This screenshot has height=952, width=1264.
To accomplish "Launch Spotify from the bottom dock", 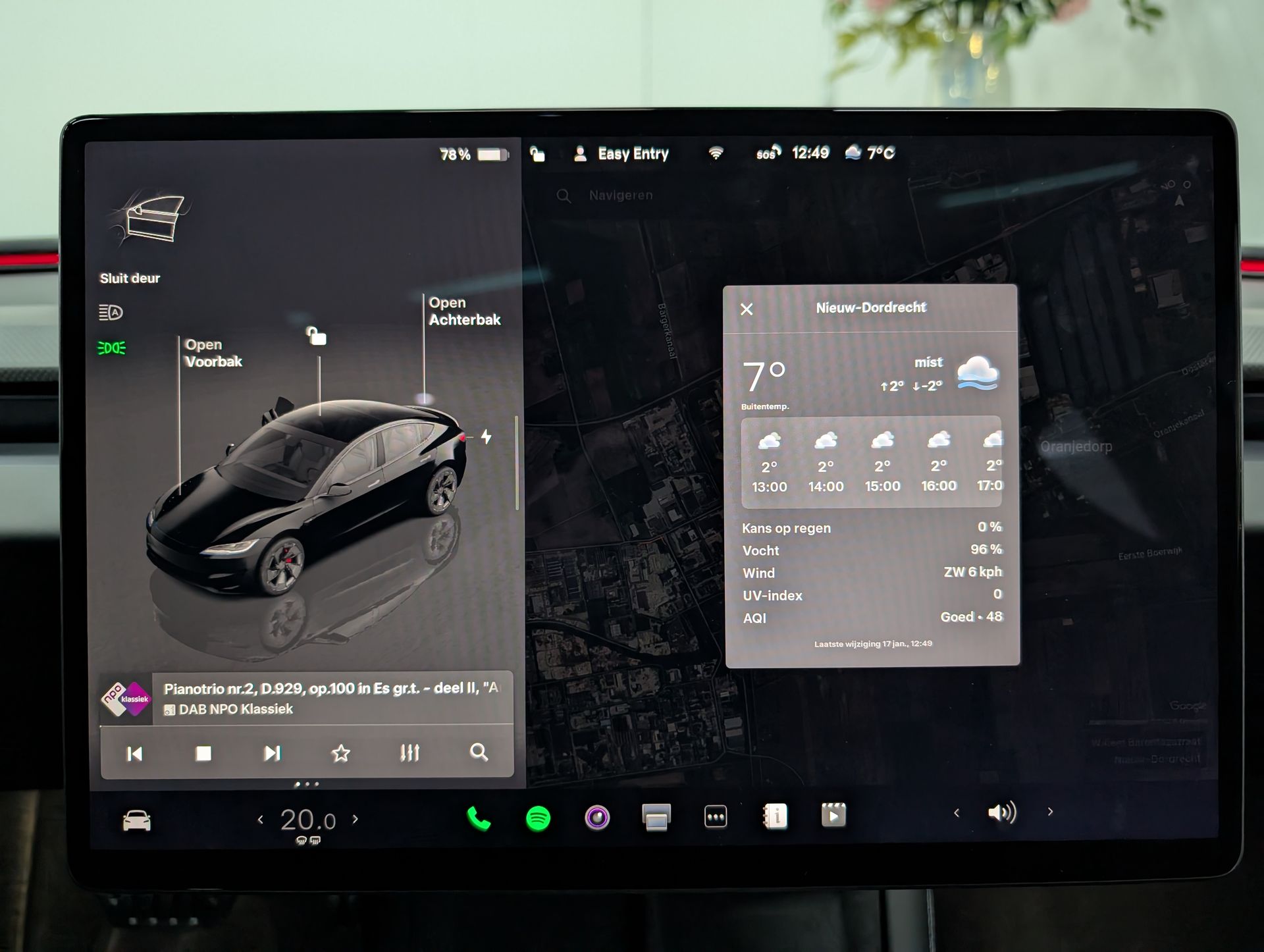I will click(538, 818).
